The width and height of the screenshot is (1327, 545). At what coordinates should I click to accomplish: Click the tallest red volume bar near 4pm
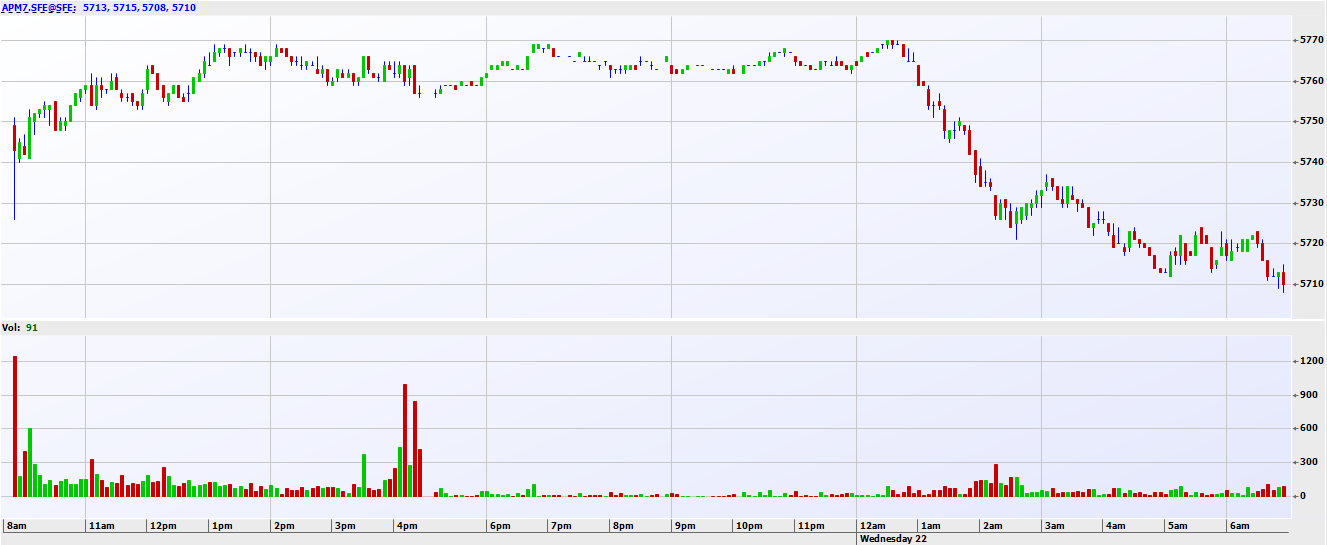coord(405,440)
